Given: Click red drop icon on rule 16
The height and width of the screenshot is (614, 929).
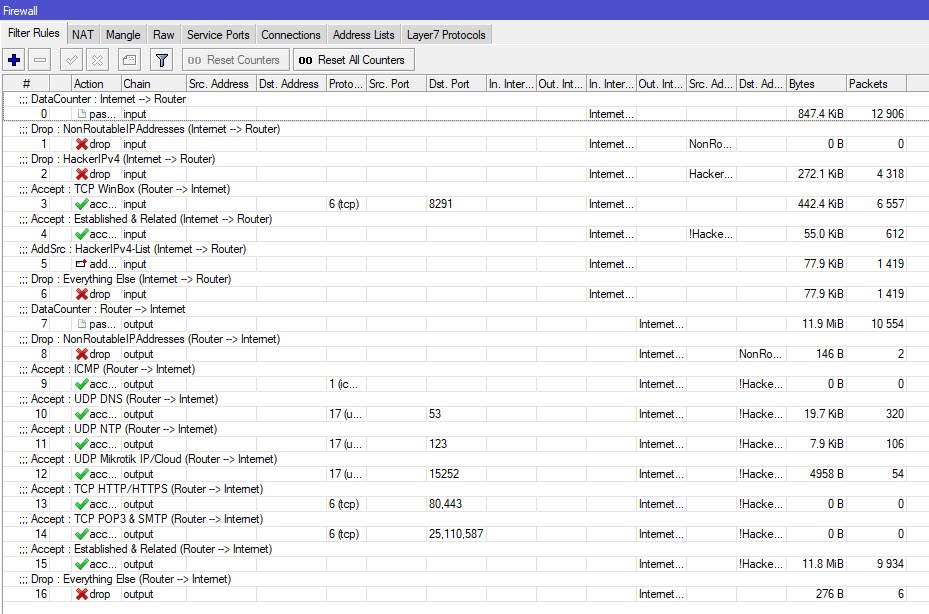Looking at the screenshot, I should click(82, 594).
